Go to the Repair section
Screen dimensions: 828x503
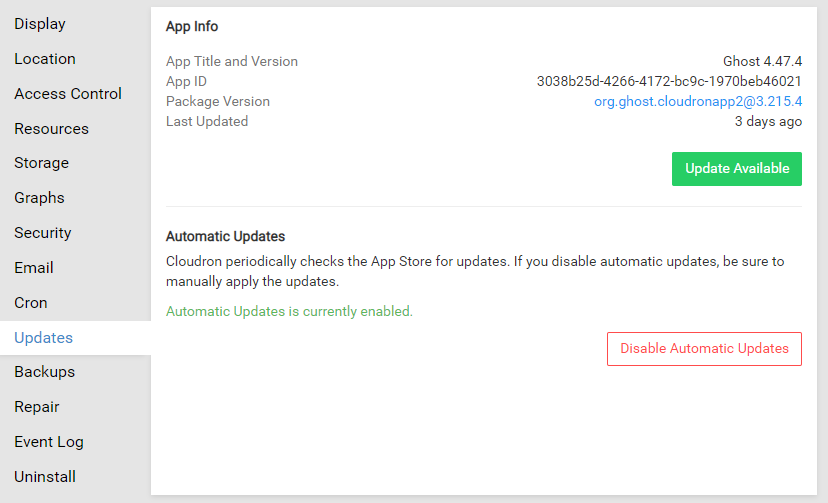tap(37, 407)
